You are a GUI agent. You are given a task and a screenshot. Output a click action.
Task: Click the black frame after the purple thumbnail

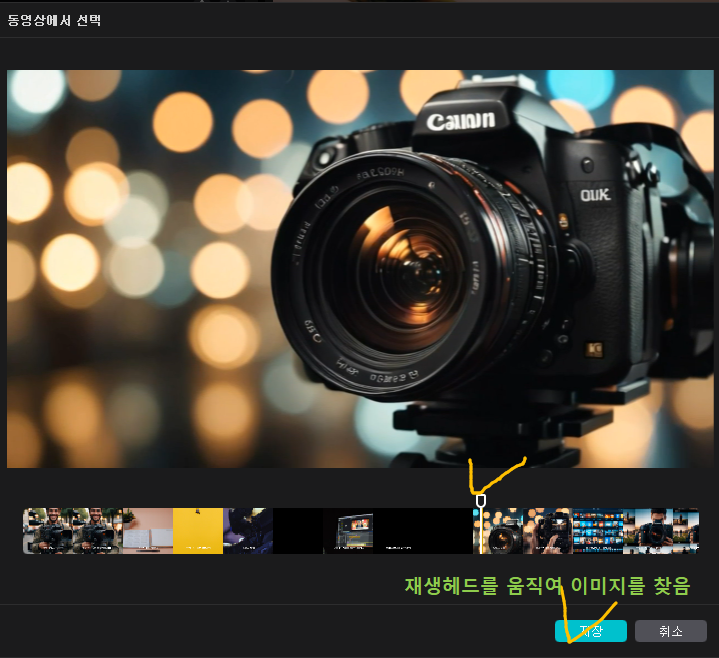click(x=297, y=531)
